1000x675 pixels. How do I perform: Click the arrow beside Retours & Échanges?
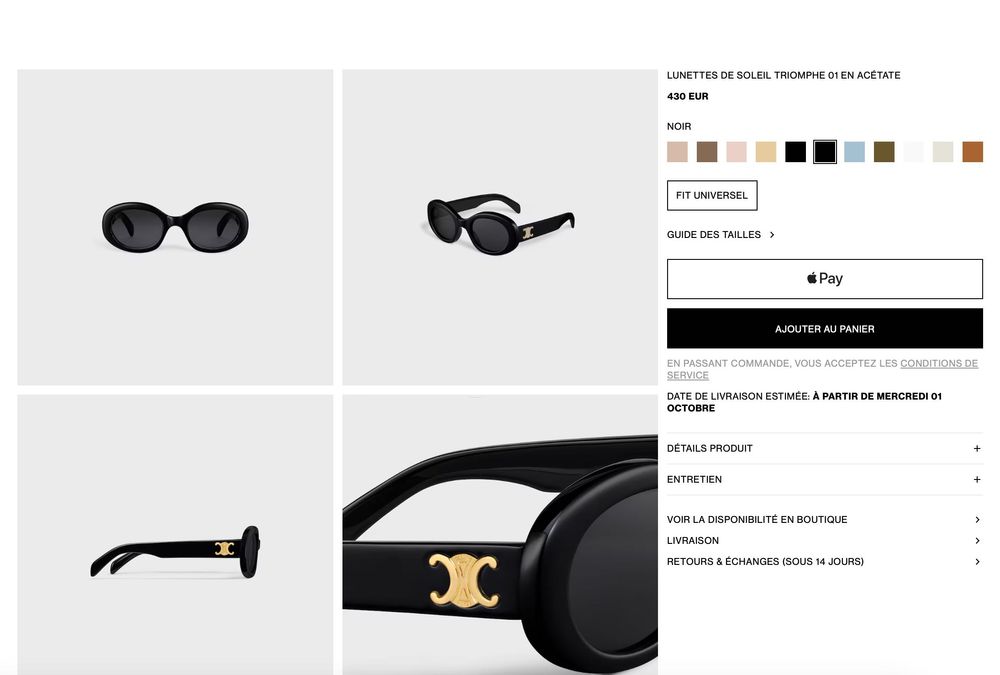[x=977, y=562]
